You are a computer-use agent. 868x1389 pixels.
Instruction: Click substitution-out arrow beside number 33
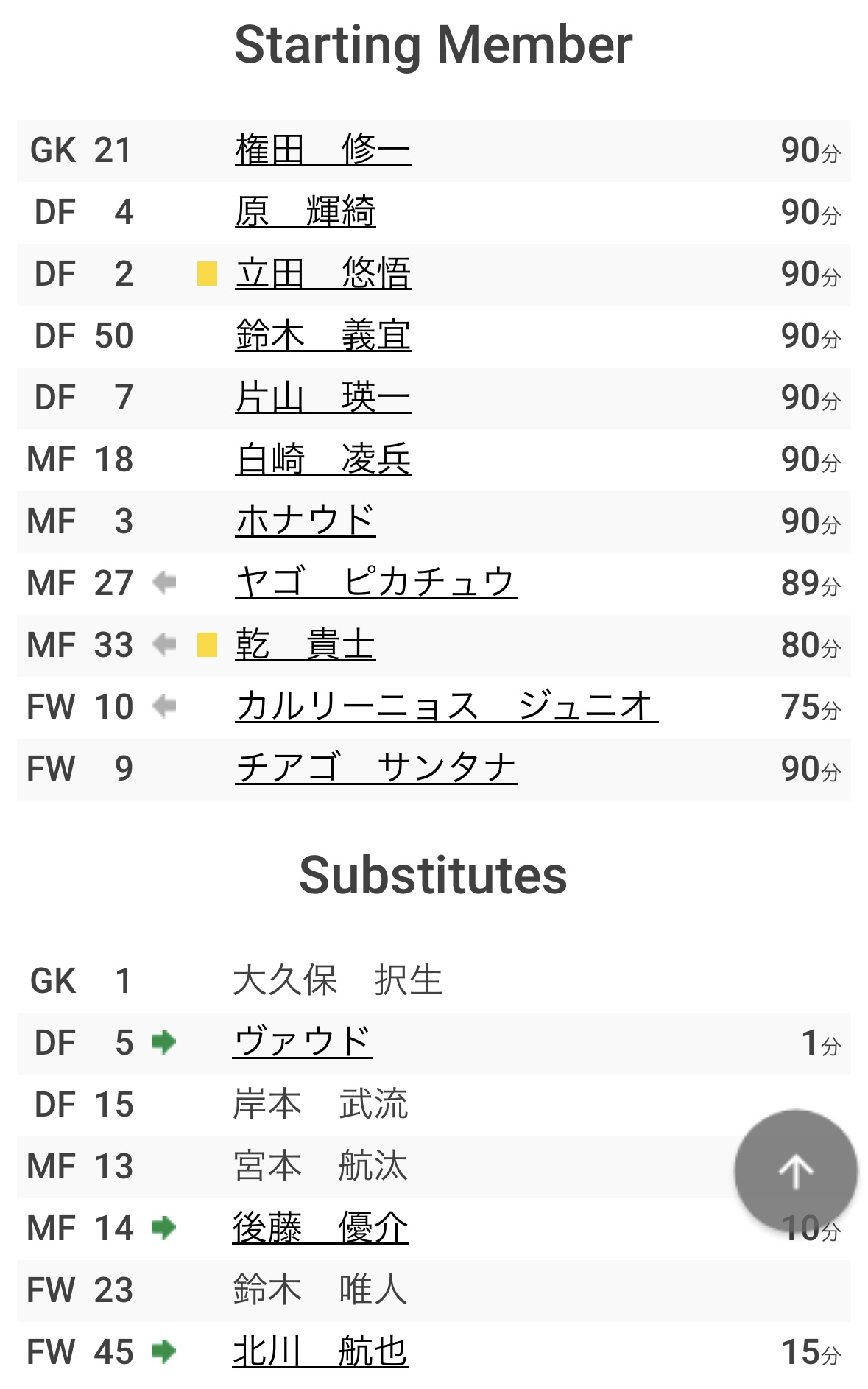pos(163,645)
